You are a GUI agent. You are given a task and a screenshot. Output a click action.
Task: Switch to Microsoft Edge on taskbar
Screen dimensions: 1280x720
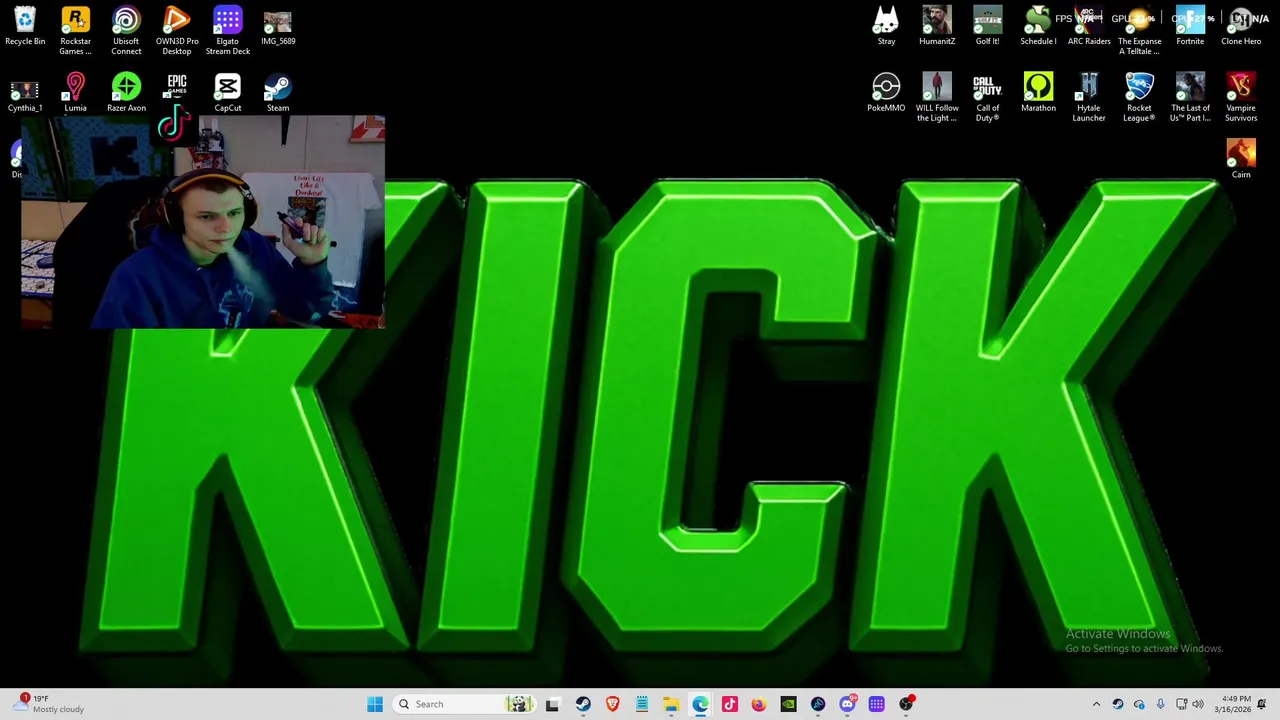(x=700, y=704)
